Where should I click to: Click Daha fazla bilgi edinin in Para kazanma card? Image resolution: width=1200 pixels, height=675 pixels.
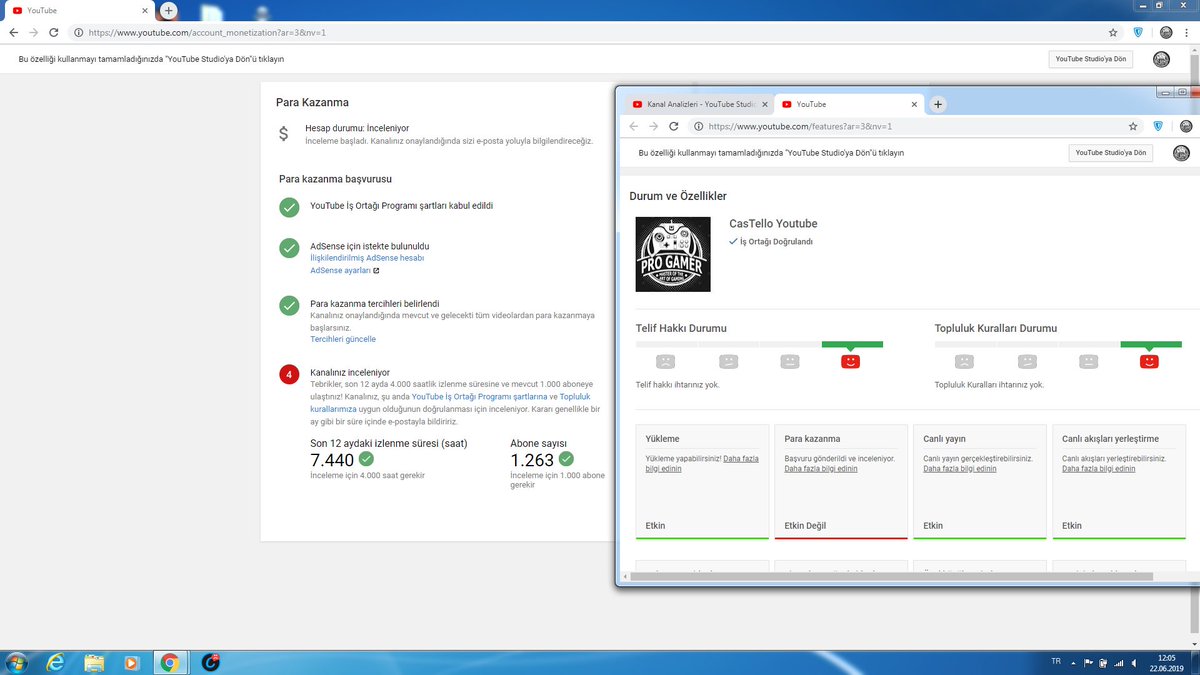[x=819, y=468]
